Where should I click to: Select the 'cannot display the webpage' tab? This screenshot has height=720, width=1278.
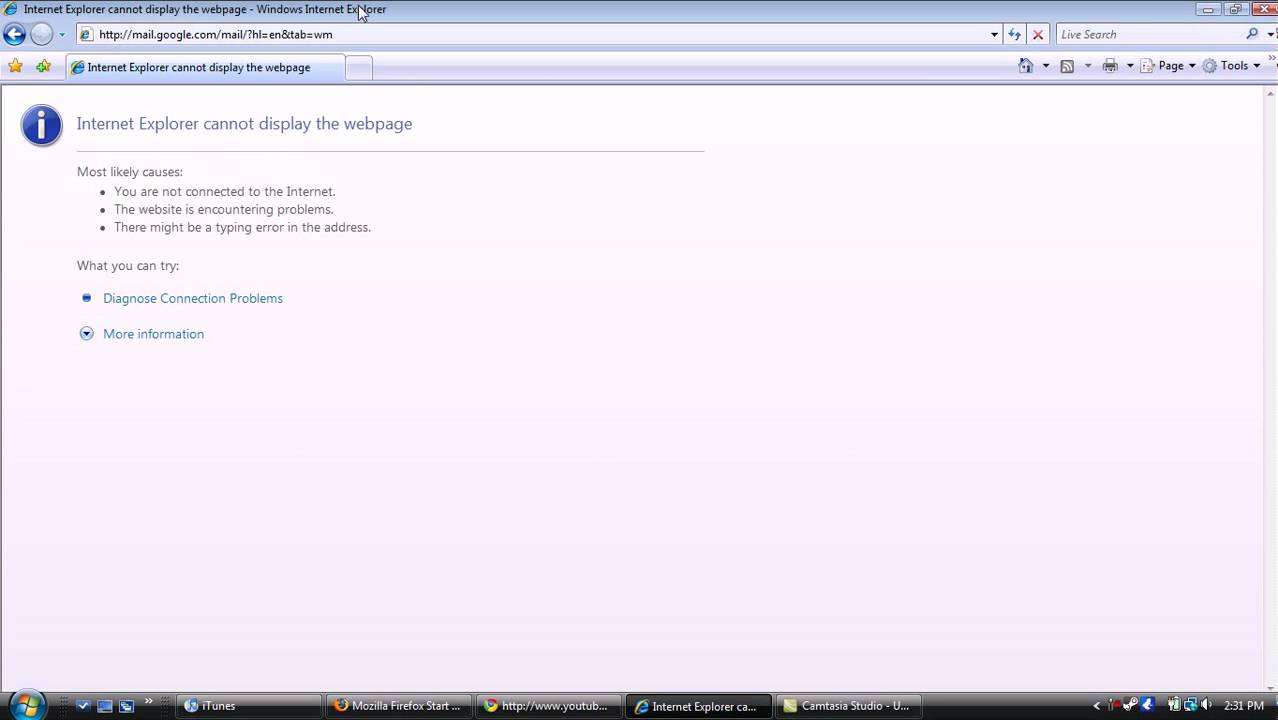[205, 67]
